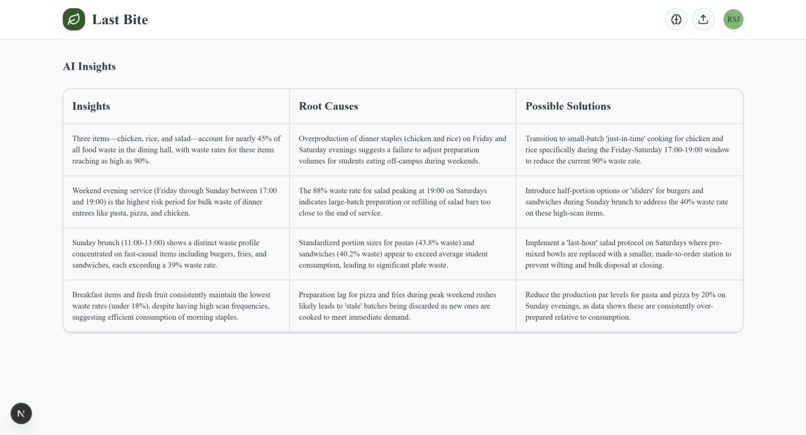Click the half-portion sliders solution cell
Viewport: 806px width, 435px height.
tap(629, 202)
